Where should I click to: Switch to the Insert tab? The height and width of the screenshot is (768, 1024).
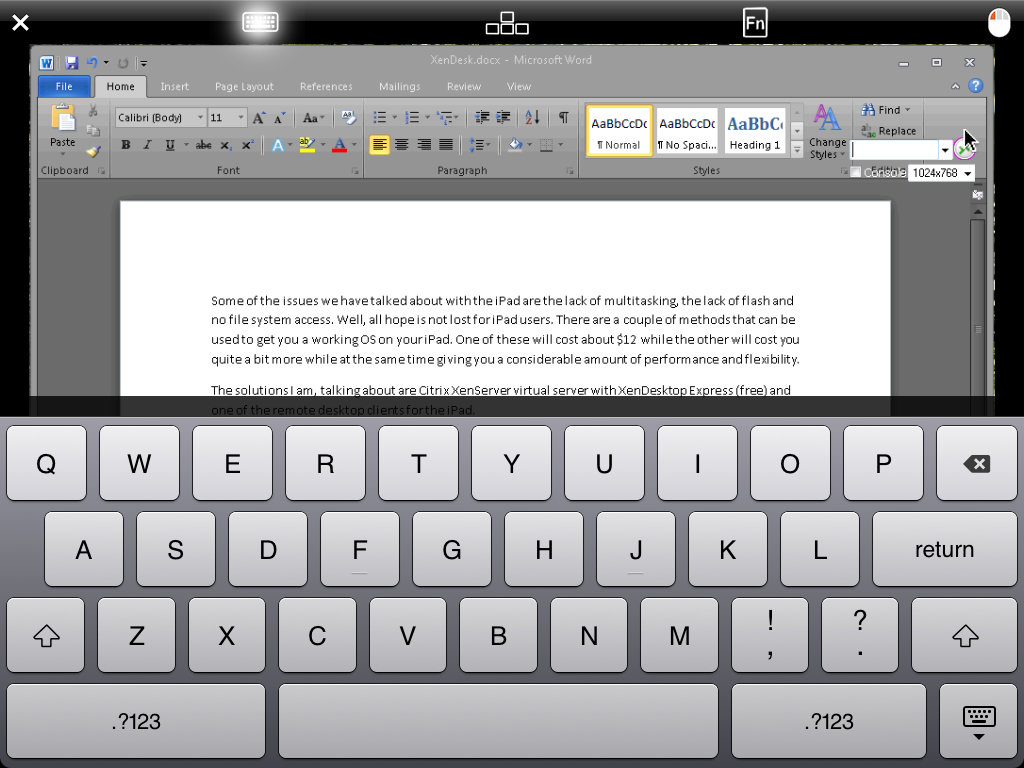(174, 86)
